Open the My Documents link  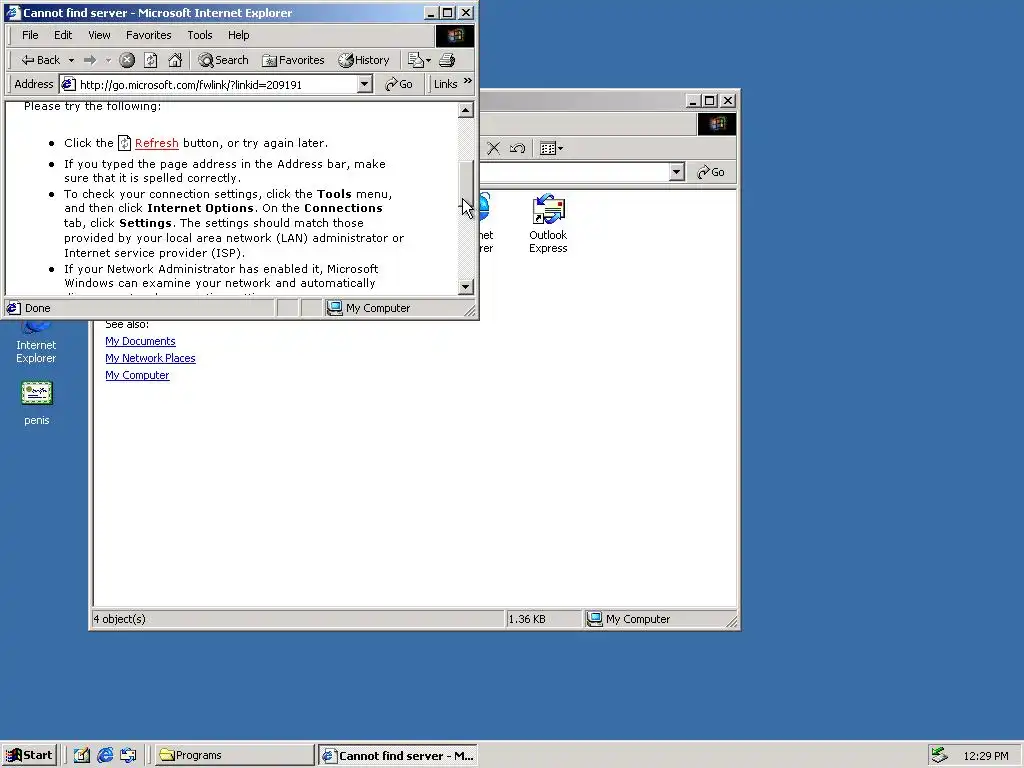coord(140,341)
